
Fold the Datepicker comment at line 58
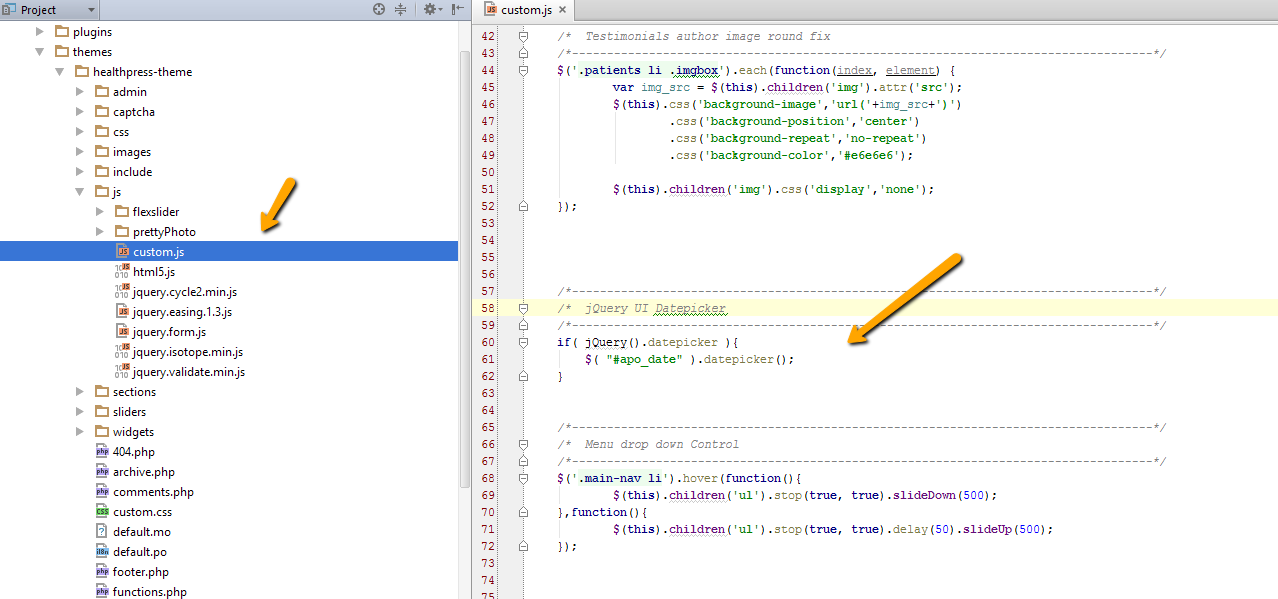coord(523,308)
